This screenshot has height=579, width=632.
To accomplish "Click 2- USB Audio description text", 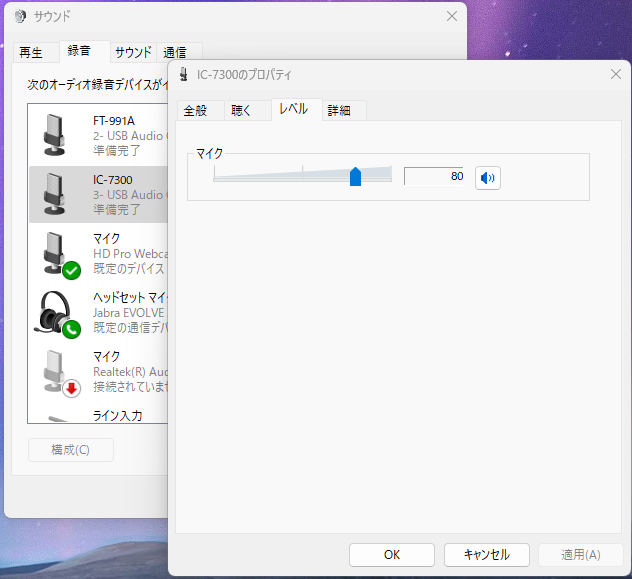I will [130, 136].
